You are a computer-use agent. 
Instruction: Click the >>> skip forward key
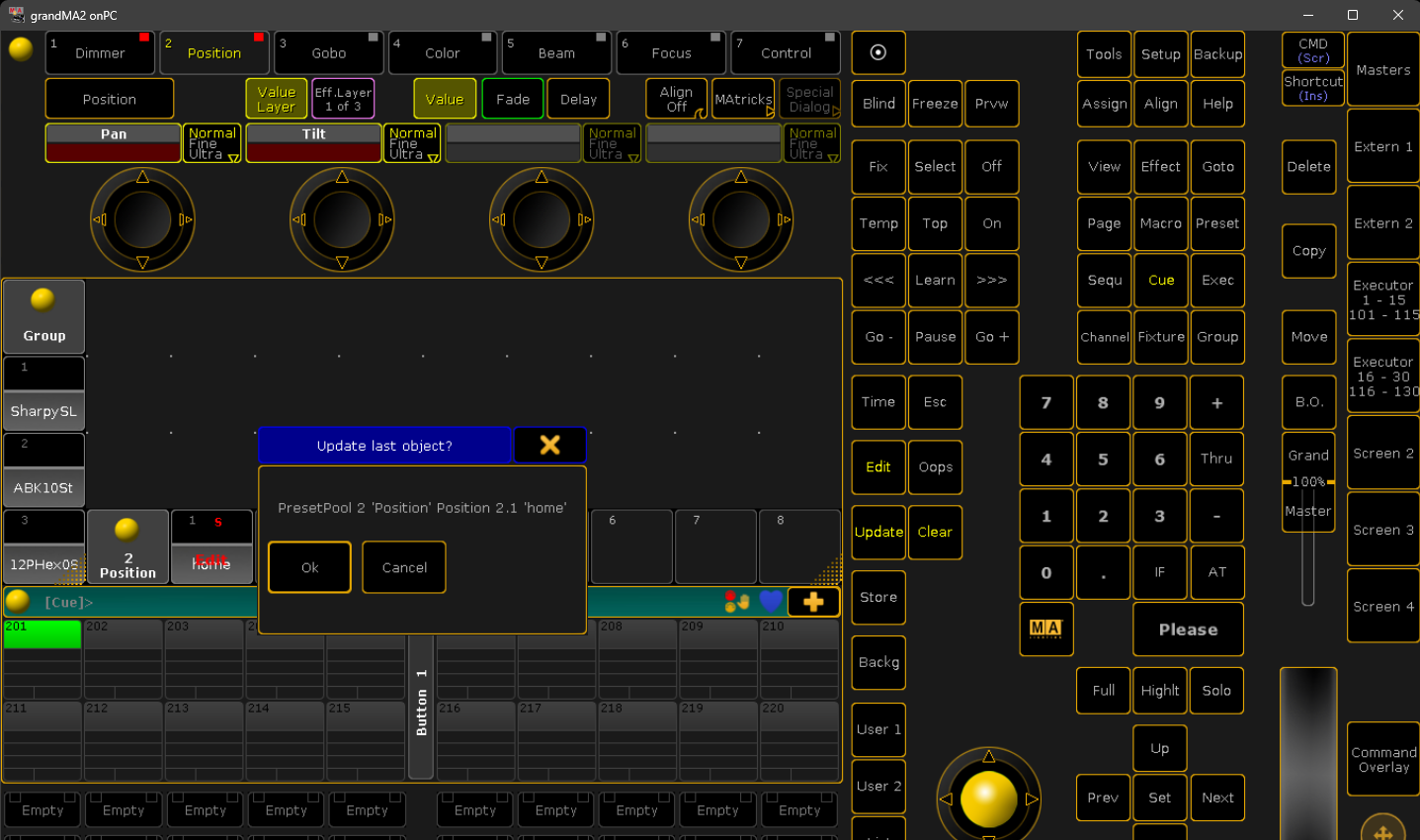991,280
